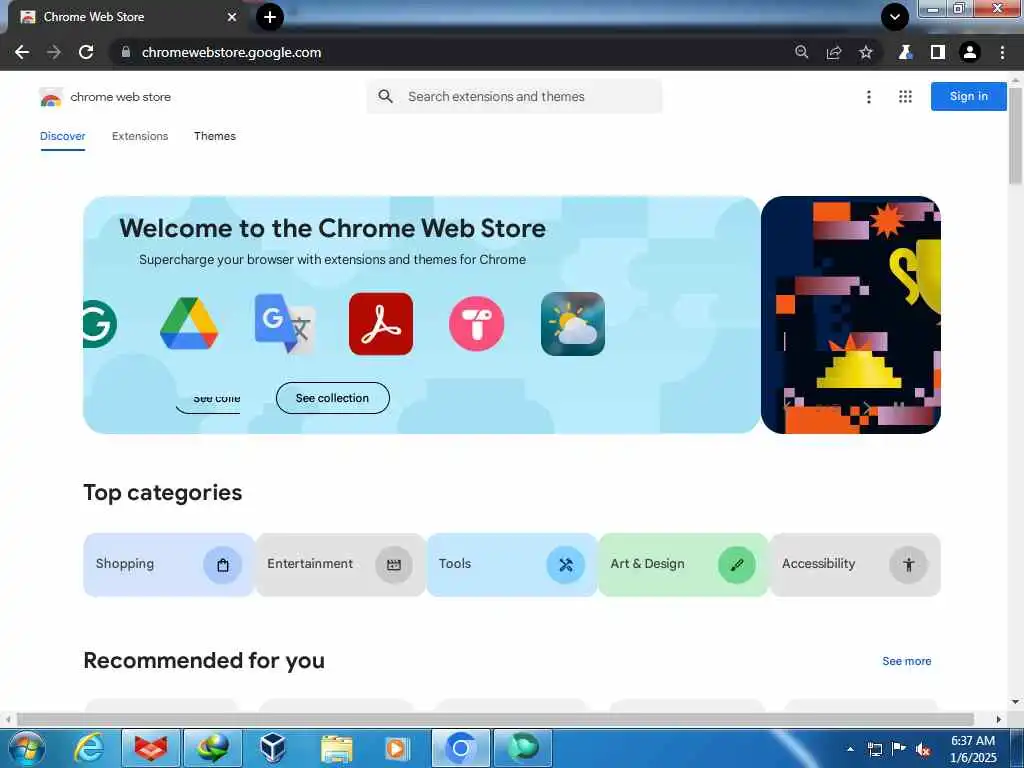Click the See collection button

(x=332, y=398)
